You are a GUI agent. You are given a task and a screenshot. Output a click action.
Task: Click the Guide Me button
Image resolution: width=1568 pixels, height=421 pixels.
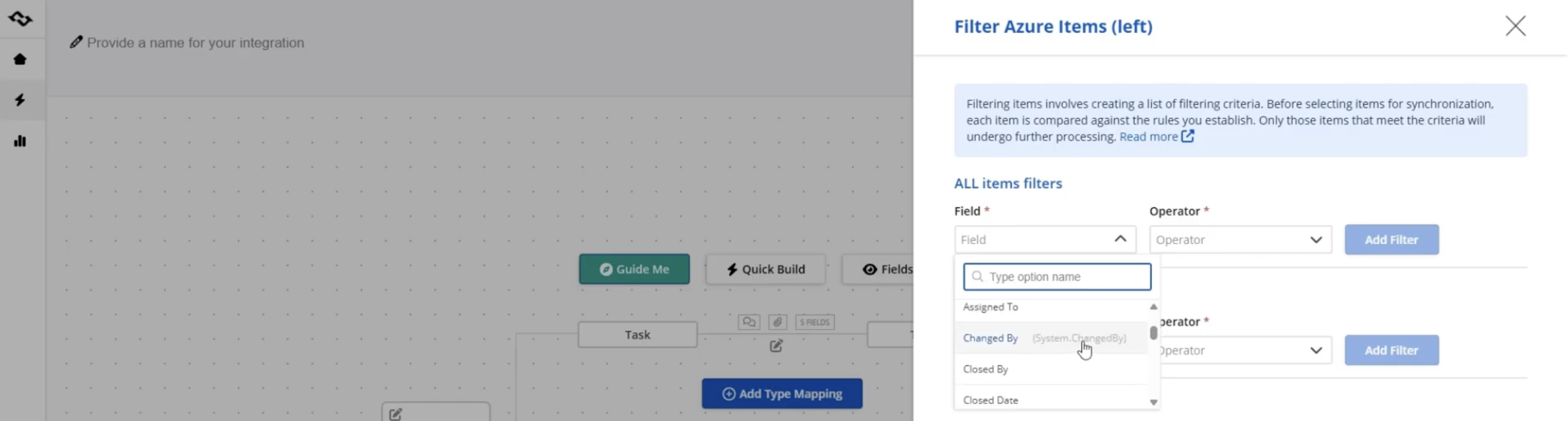634,269
